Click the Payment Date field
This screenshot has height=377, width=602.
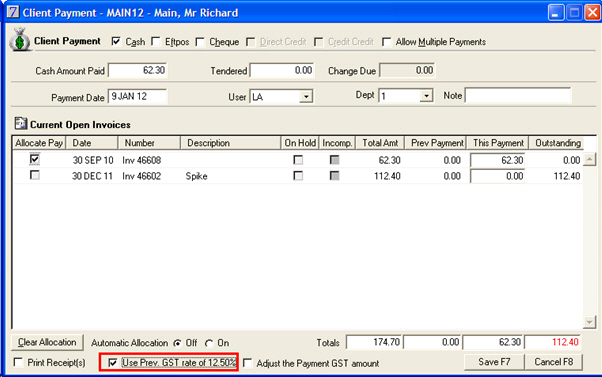(x=137, y=96)
